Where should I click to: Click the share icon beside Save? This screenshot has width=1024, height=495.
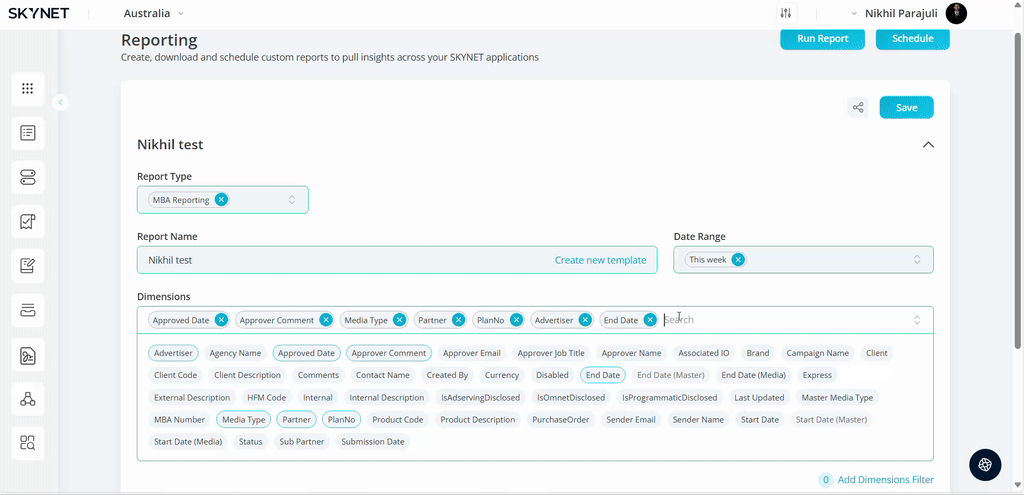(857, 108)
